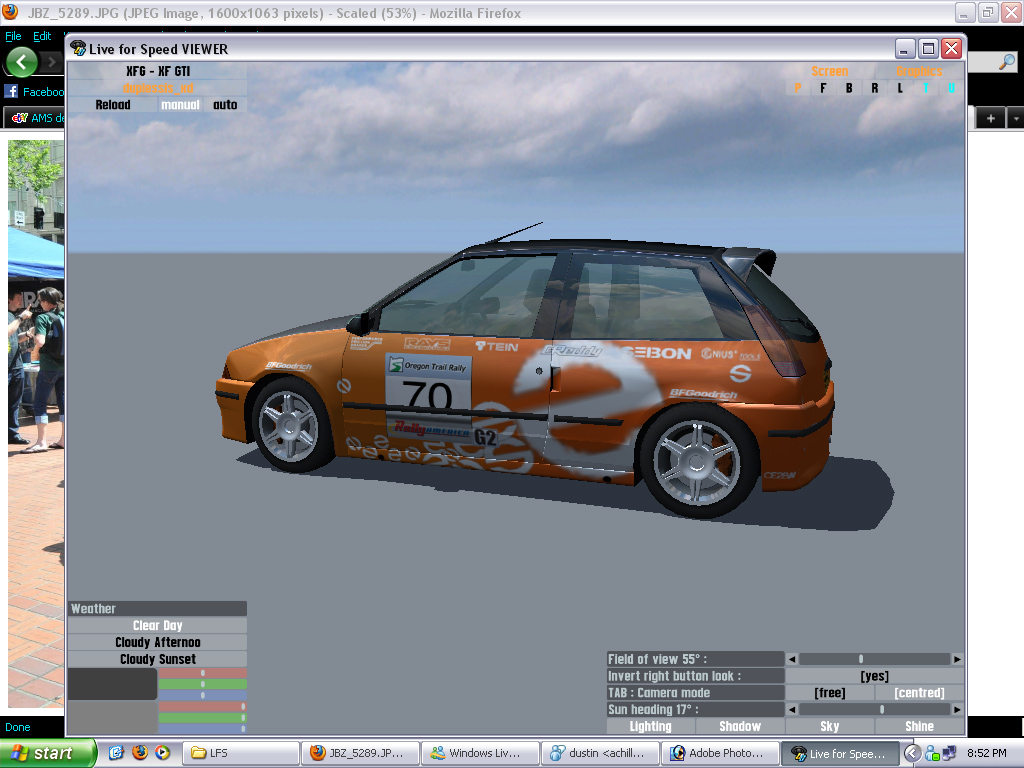Click the Live for Speed Viewer title icon
This screenshot has width=1024, height=768.
coord(78,48)
